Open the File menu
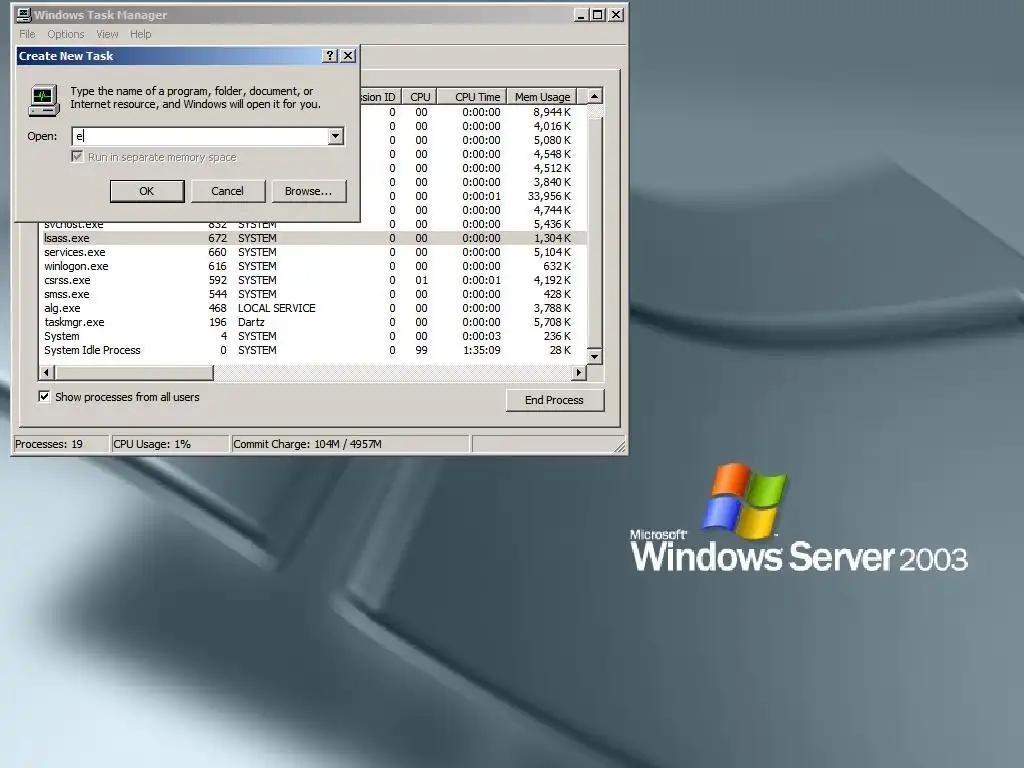The width and height of the screenshot is (1024, 768). [27, 34]
